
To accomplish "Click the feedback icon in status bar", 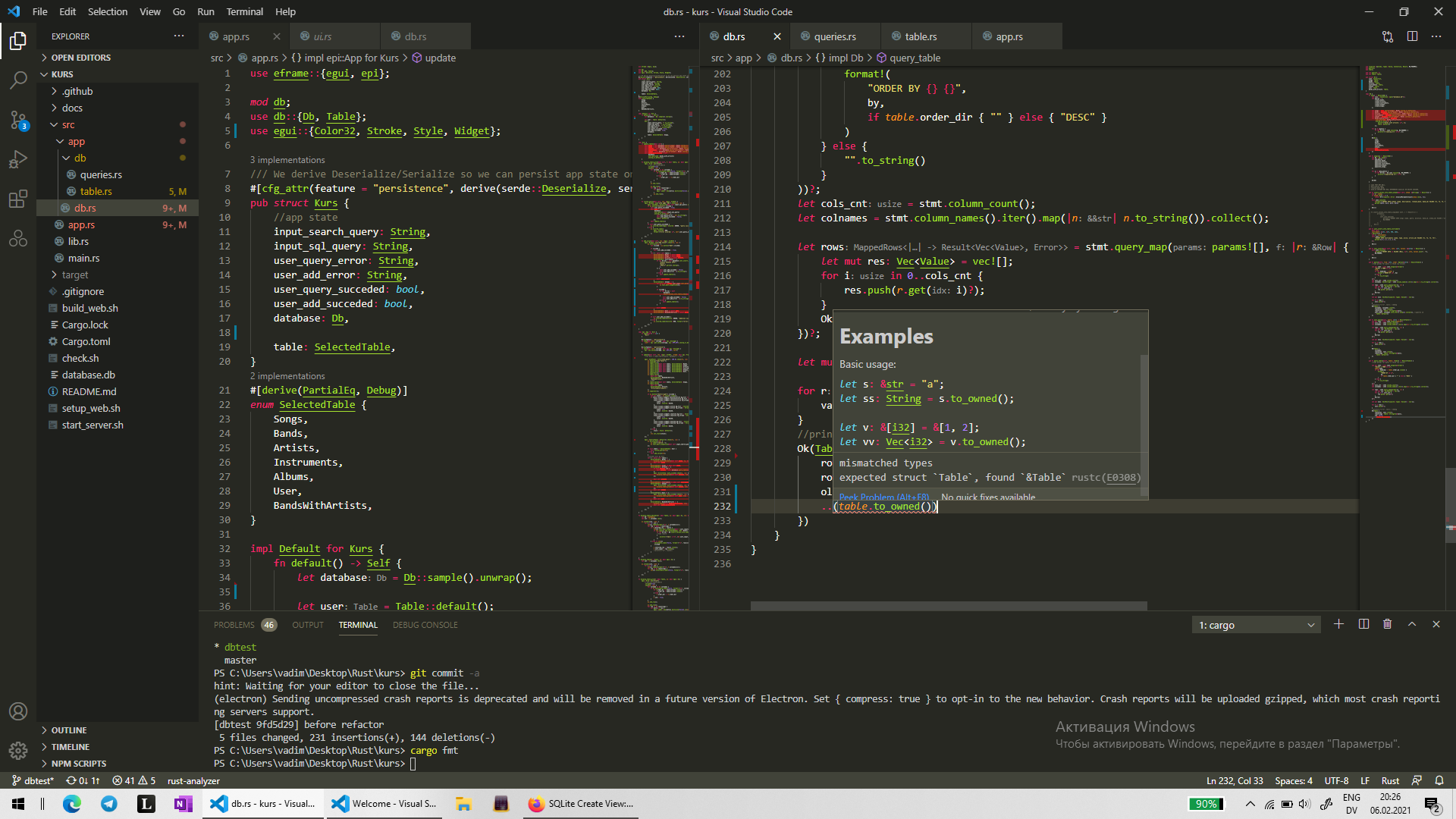I will (x=1417, y=780).
